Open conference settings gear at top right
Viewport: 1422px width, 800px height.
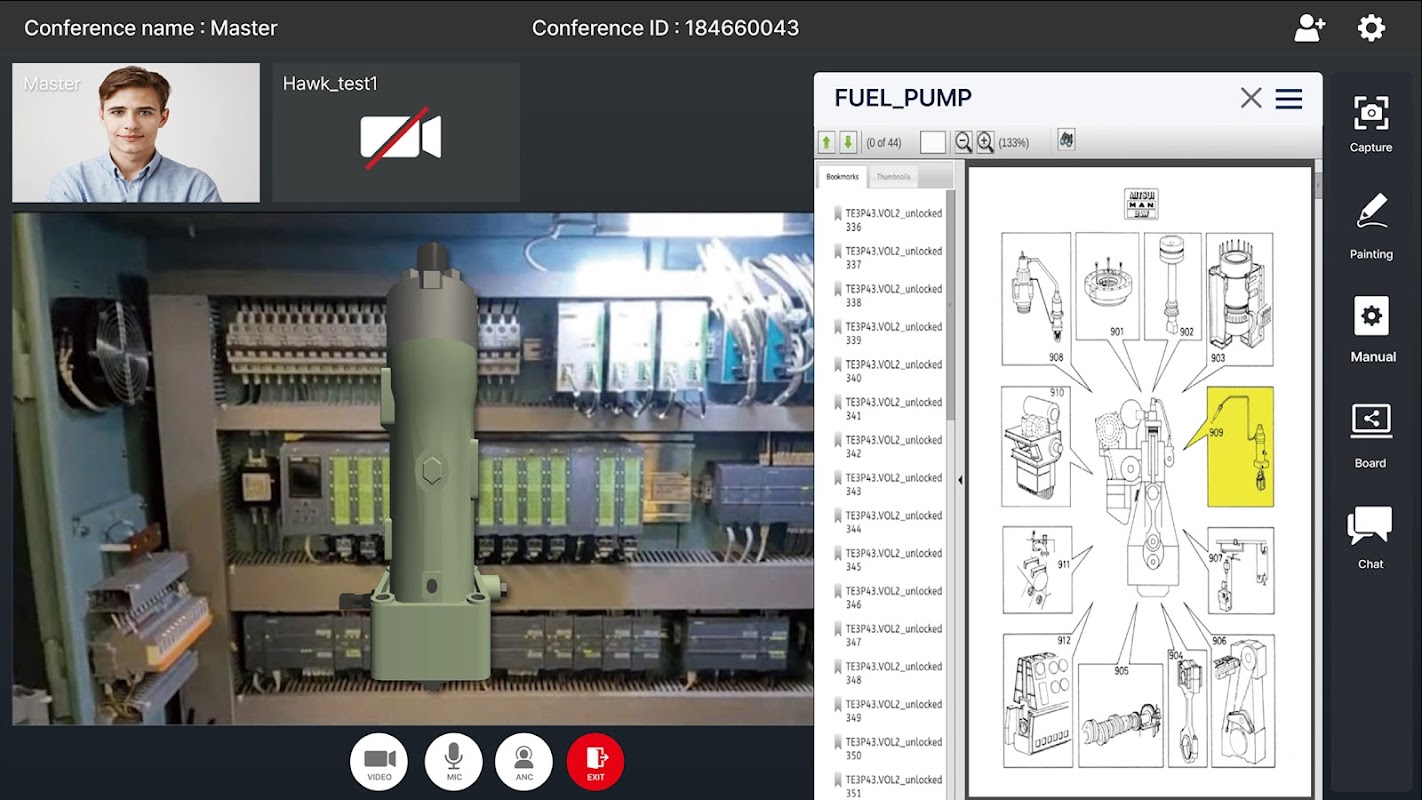coord(1371,28)
